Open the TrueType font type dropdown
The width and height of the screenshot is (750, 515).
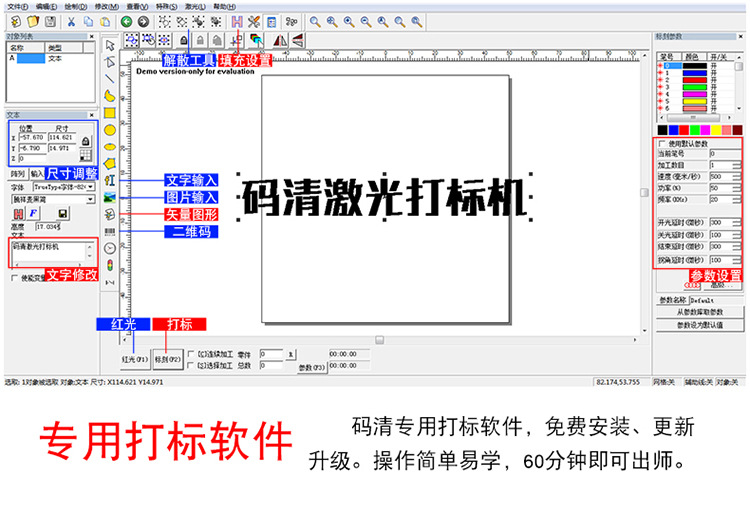(91, 187)
